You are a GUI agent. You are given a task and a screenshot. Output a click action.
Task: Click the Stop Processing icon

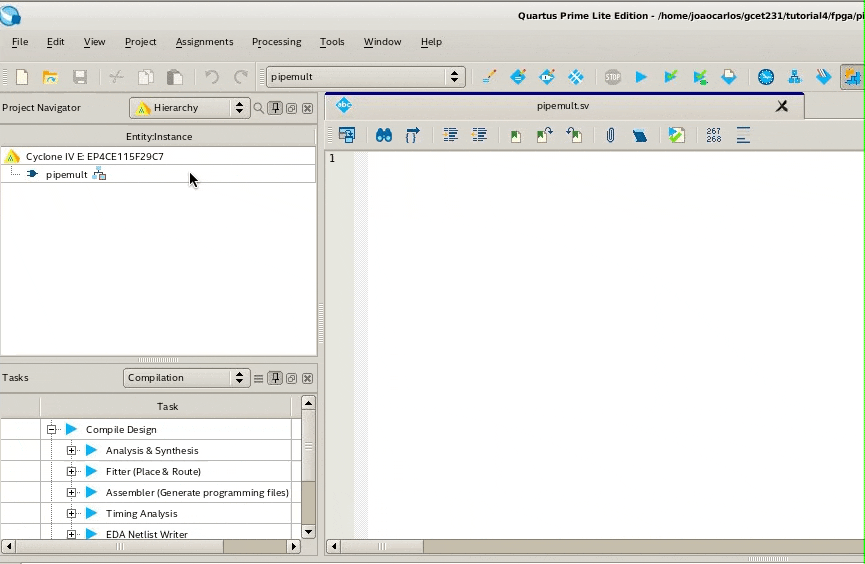(612, 77)
